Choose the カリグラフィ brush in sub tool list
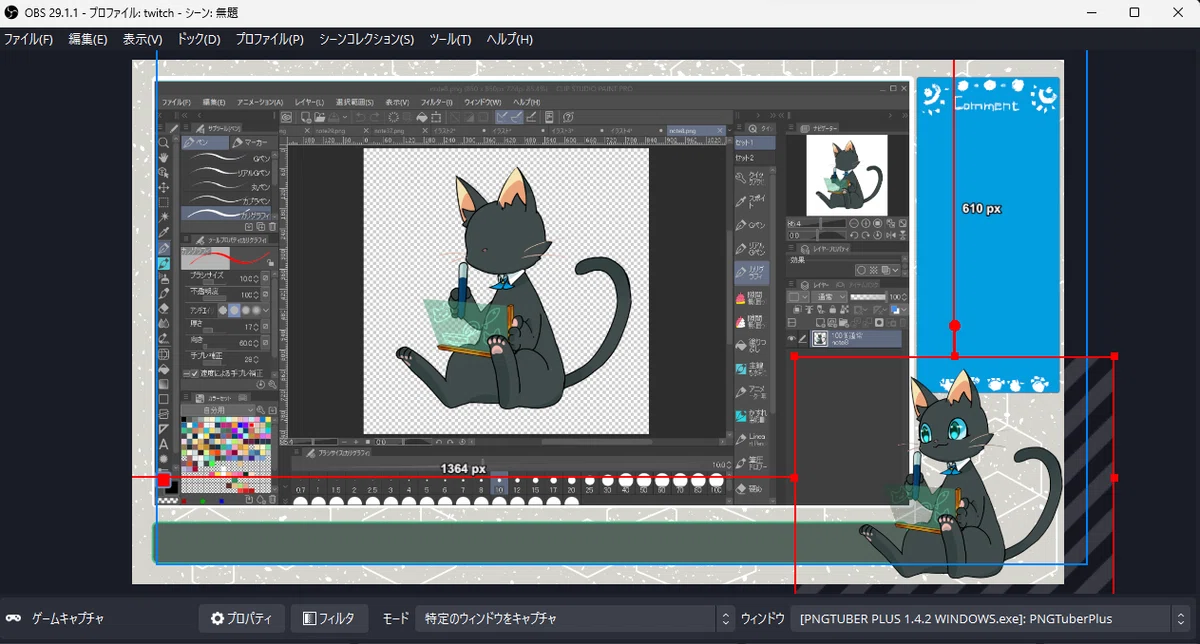Image resolution: width=1200 pixels, height=644 pixels. [228, 214]
